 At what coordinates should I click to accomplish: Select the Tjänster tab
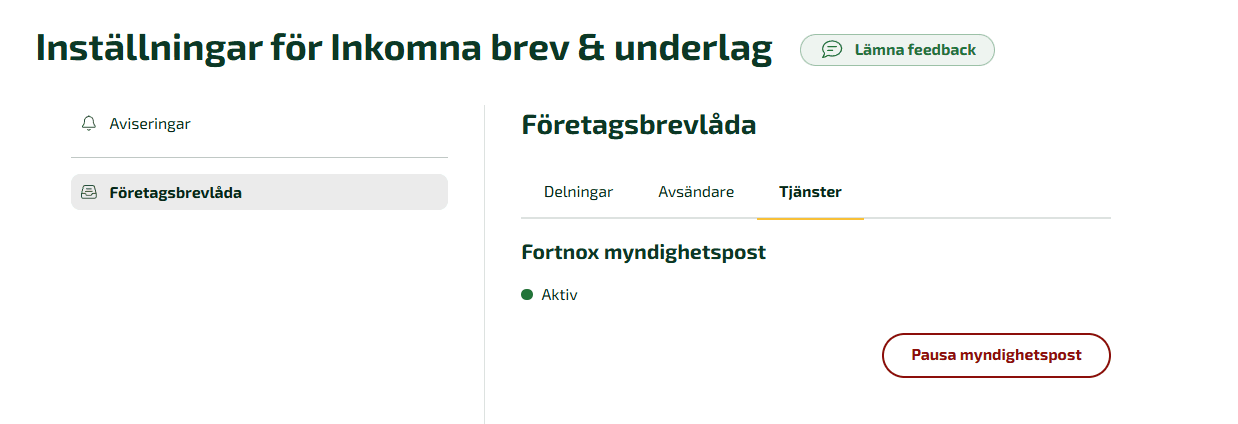(810, 192)
